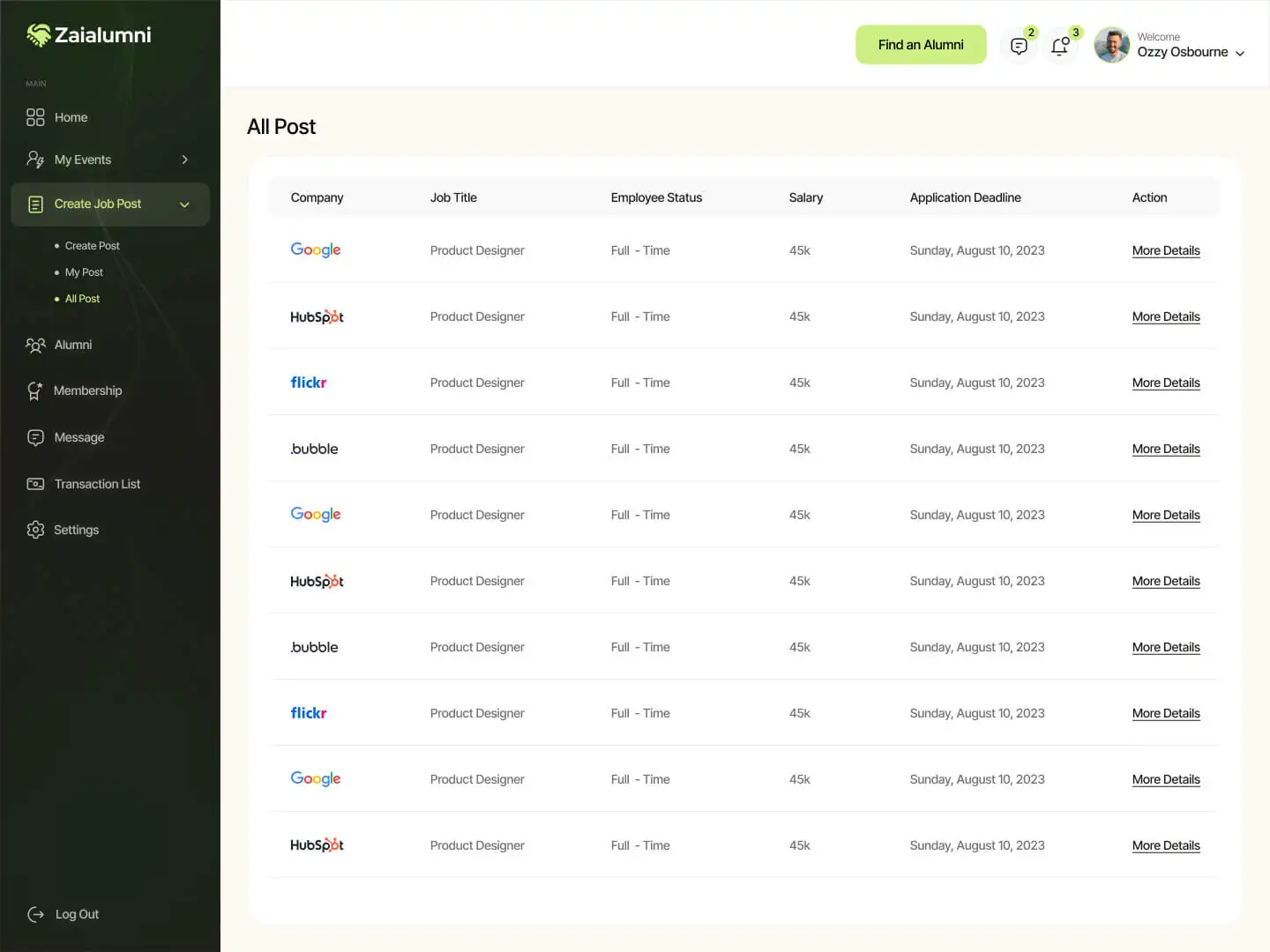1270x952 pixels.
Task: Click the Transaction List icon
Action: pos(35,484)
